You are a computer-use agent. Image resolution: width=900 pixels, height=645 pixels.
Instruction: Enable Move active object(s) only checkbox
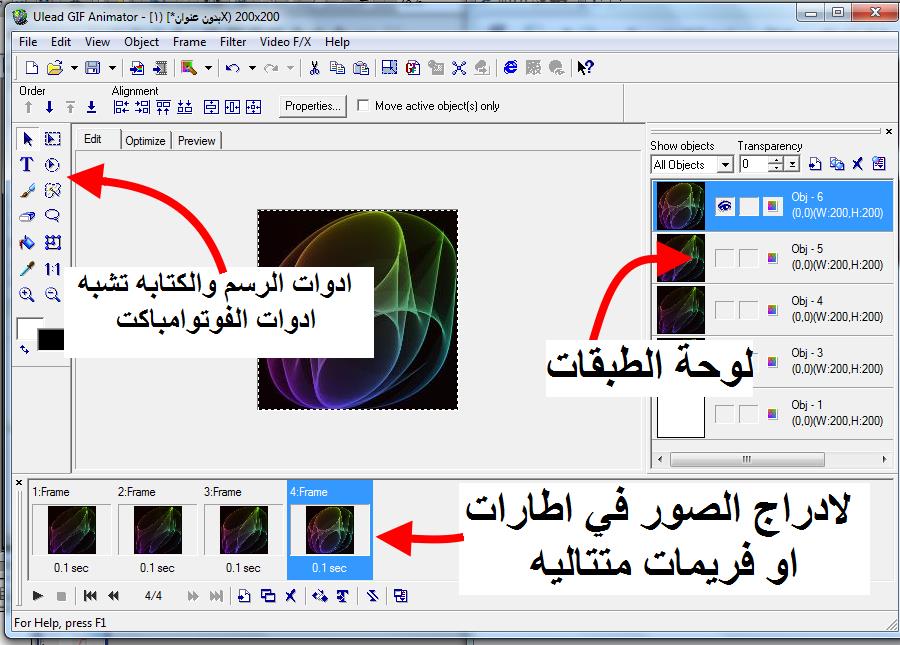(x=363, y=106)
